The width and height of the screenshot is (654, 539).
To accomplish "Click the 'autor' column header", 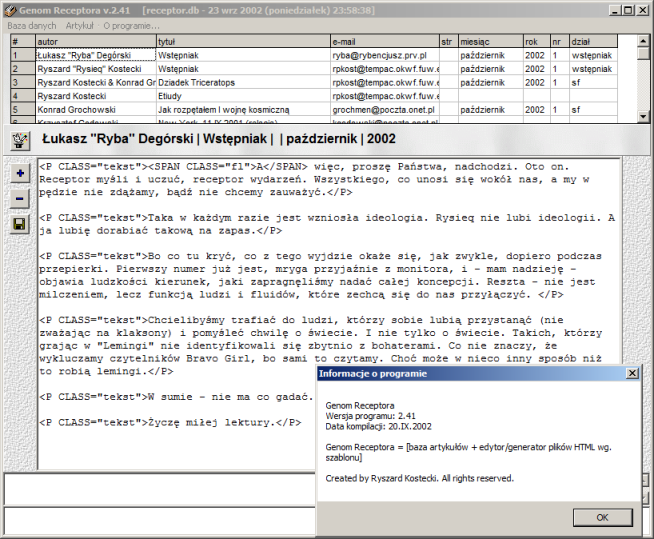I will point(94,43).
